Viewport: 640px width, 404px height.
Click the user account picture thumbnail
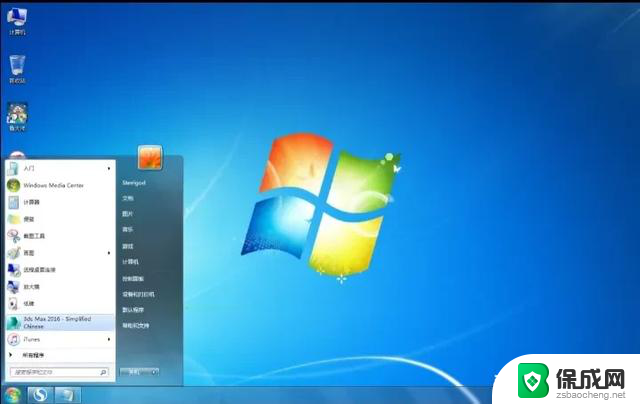pos(150,157)
